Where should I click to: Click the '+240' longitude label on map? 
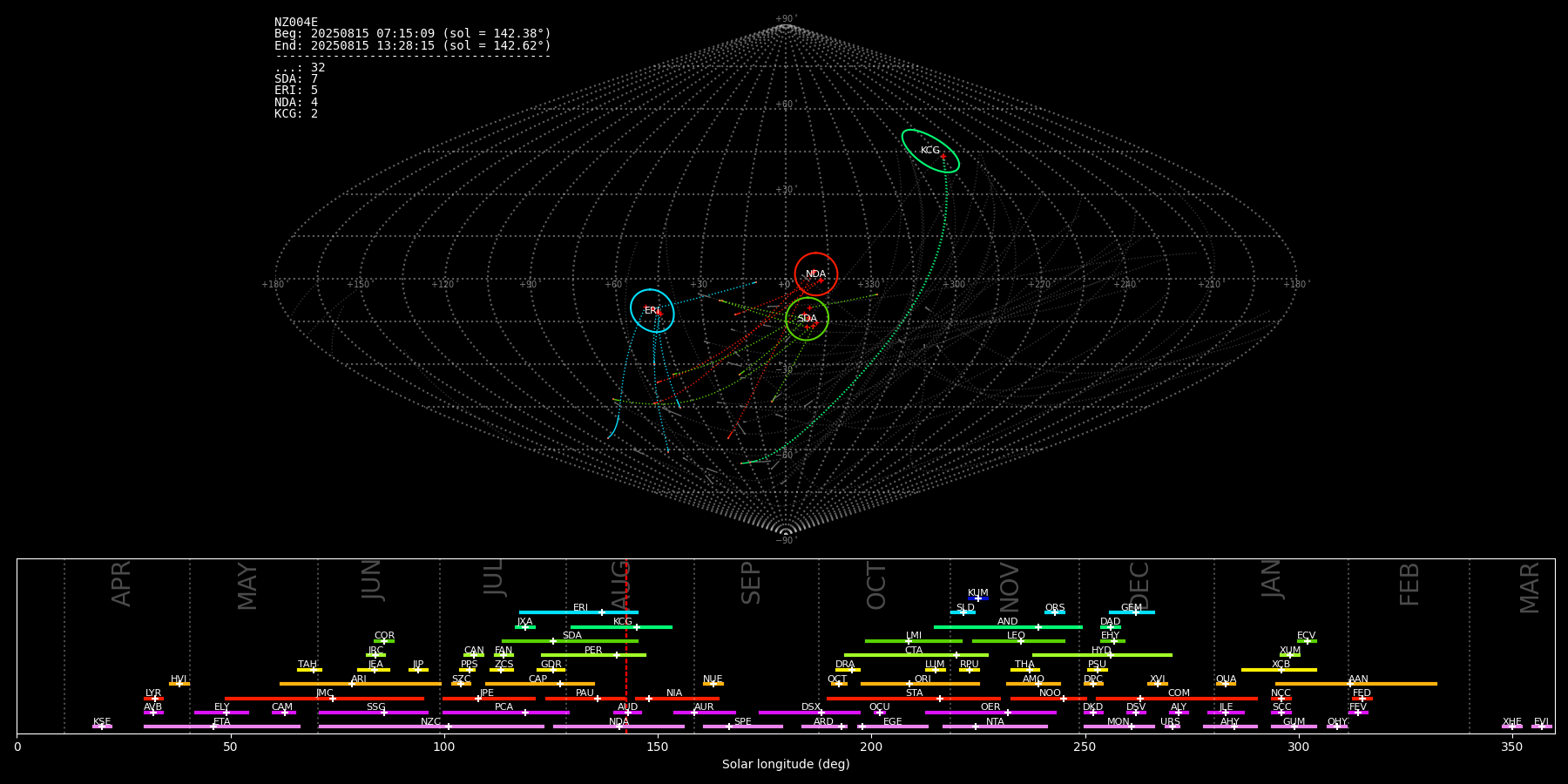tap(1125, 285)
